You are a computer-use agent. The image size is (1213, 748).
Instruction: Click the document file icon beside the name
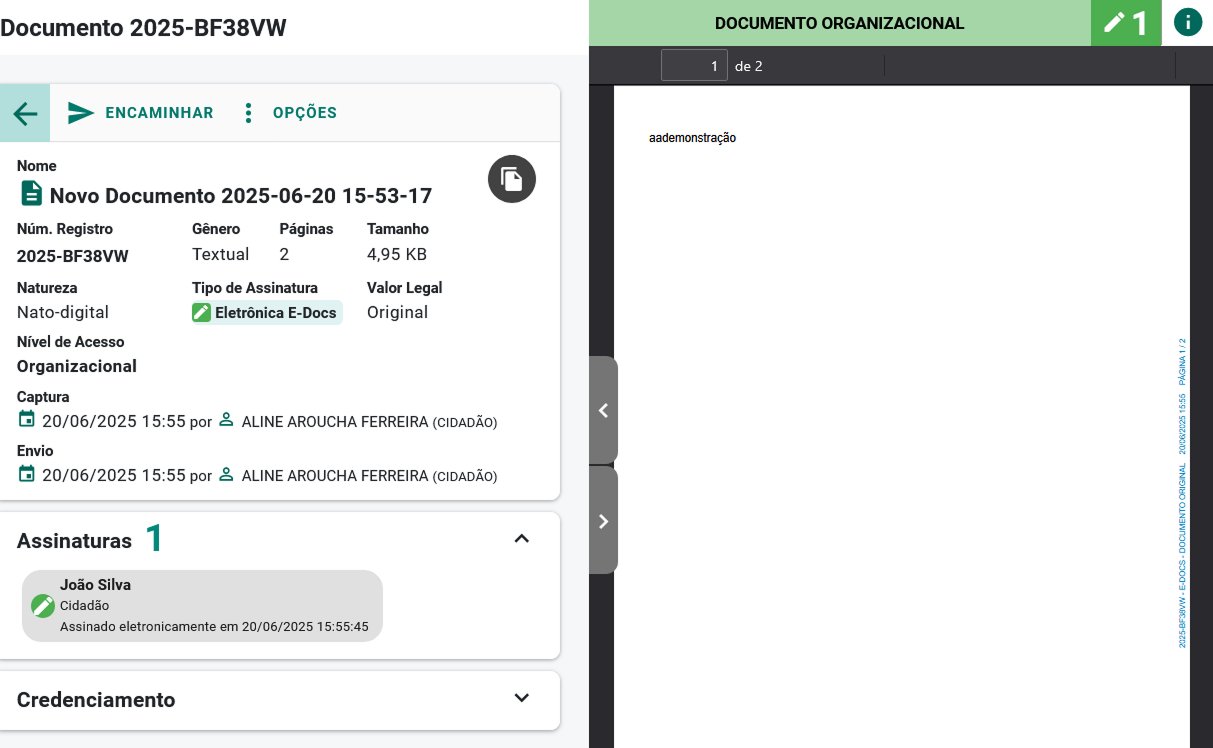pos(32,194)
